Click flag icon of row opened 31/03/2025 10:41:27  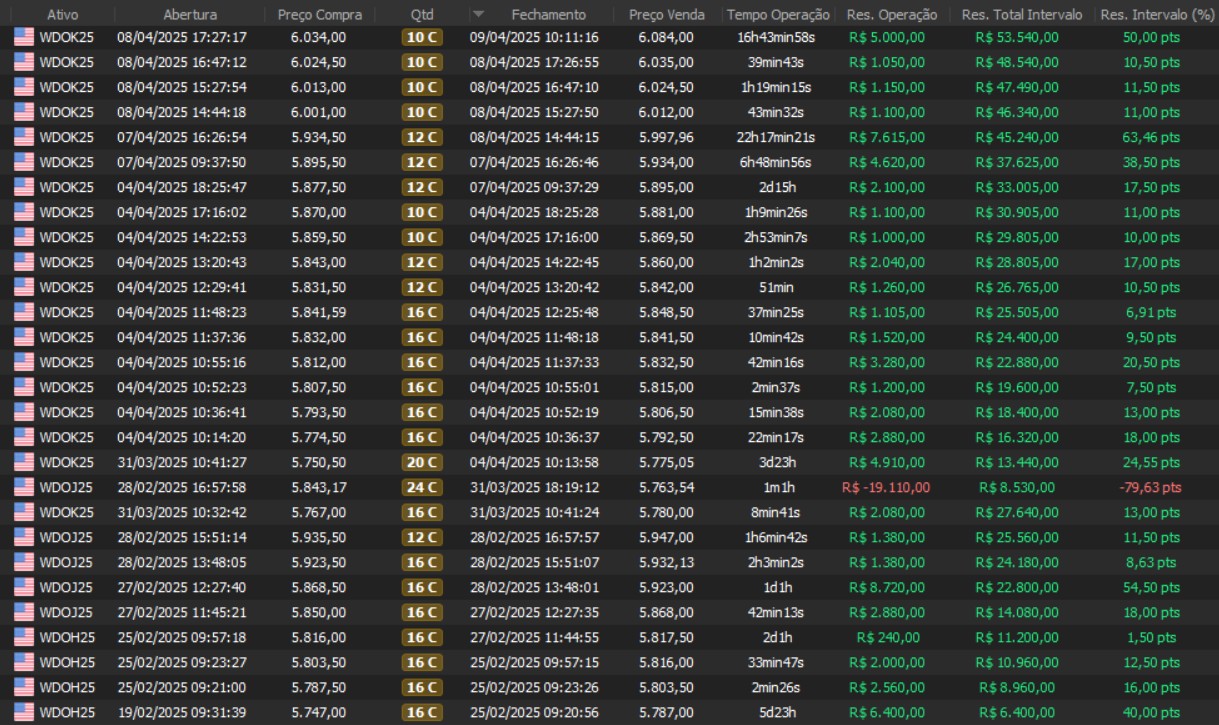click(x=24, y=462)
